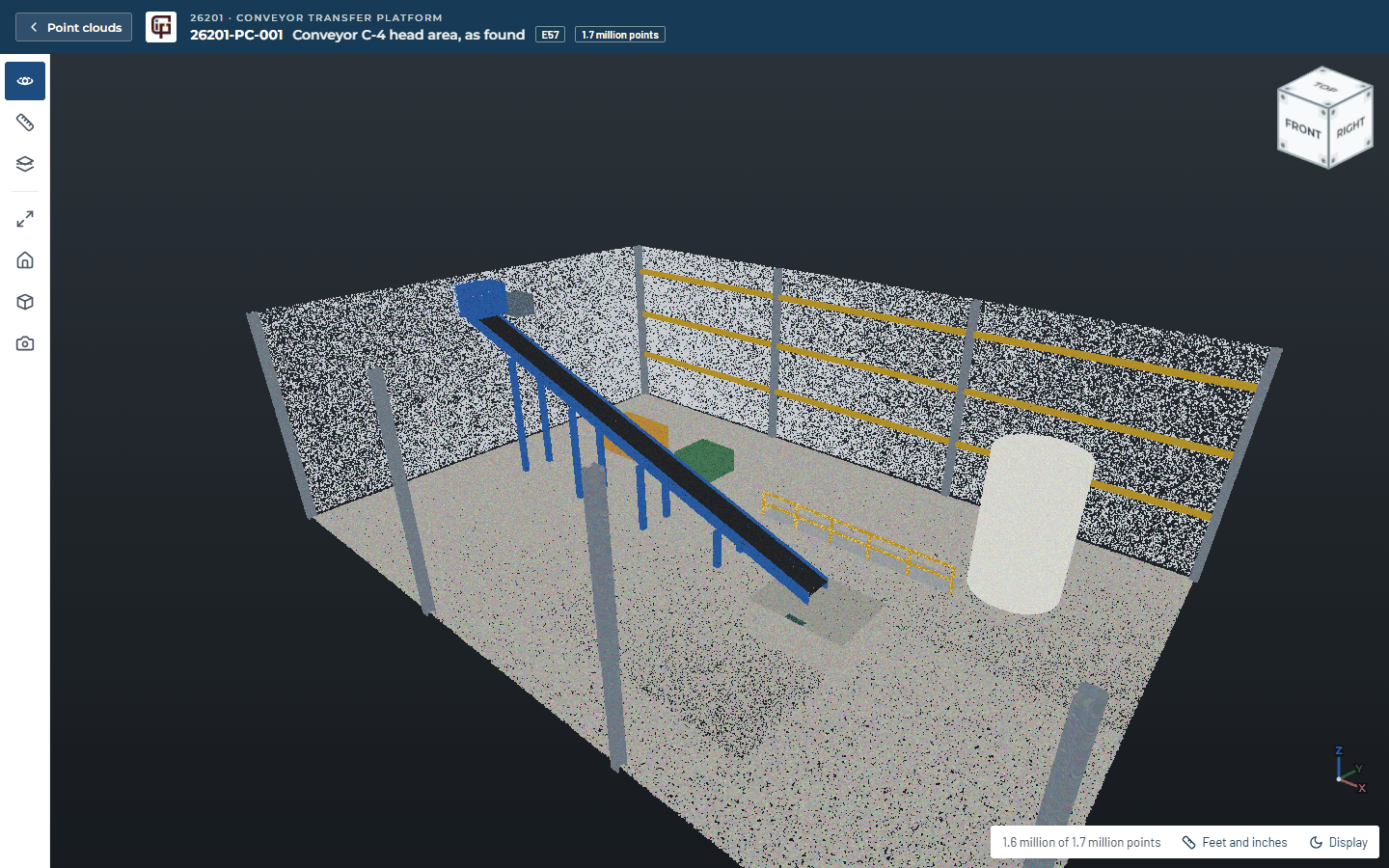Go back to Point clouds list
The width and height of the screenshot is (1389, 868).
[73, 27]
